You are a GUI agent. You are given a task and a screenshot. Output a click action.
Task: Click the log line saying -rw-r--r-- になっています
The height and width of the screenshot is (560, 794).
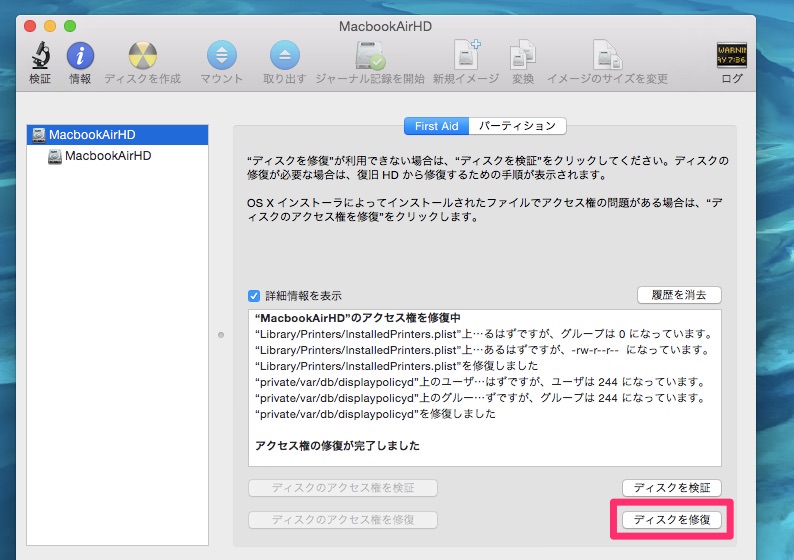(x=483, y=350)
